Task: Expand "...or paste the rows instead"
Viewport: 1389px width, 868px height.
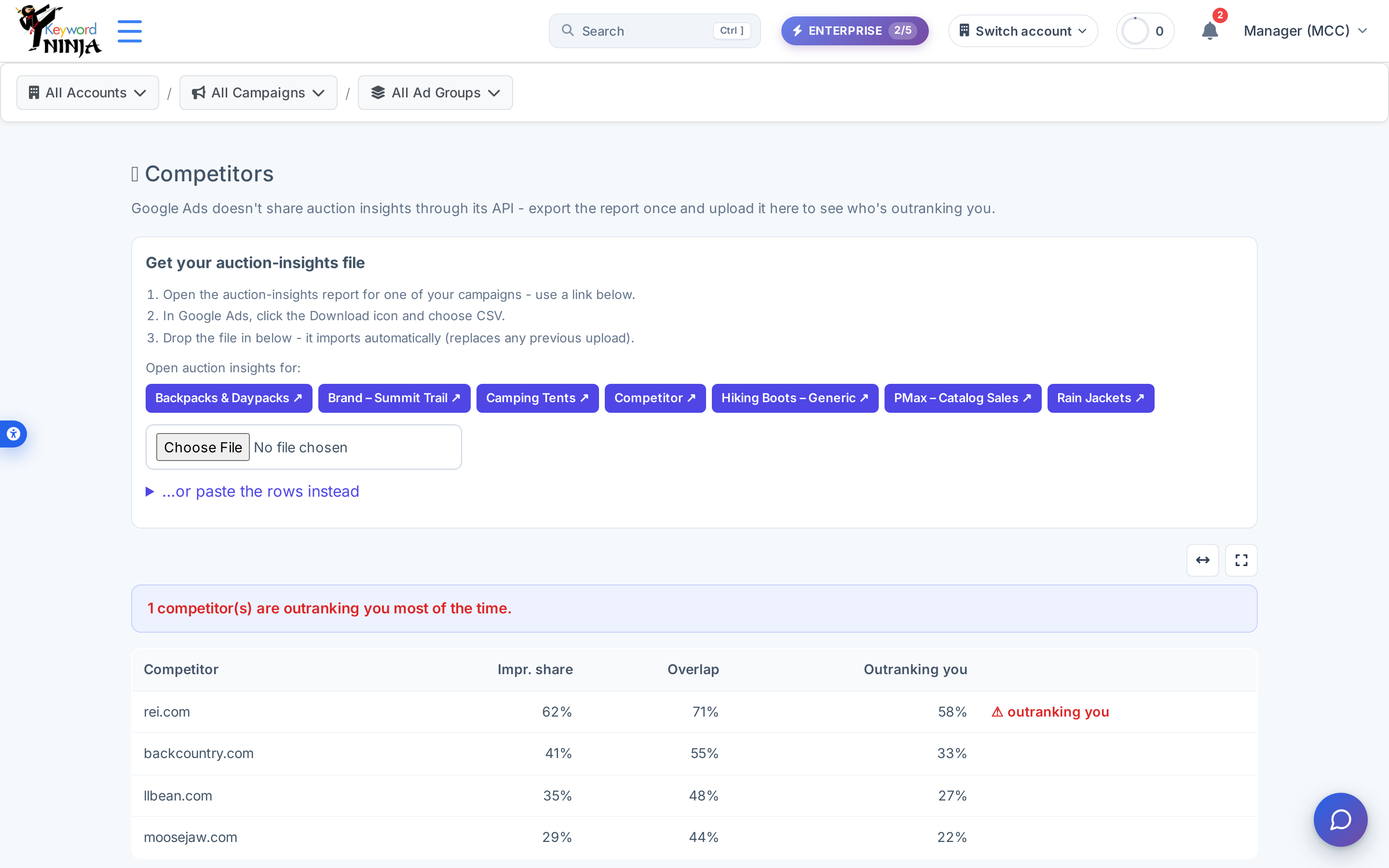Action: click(253, 491)
